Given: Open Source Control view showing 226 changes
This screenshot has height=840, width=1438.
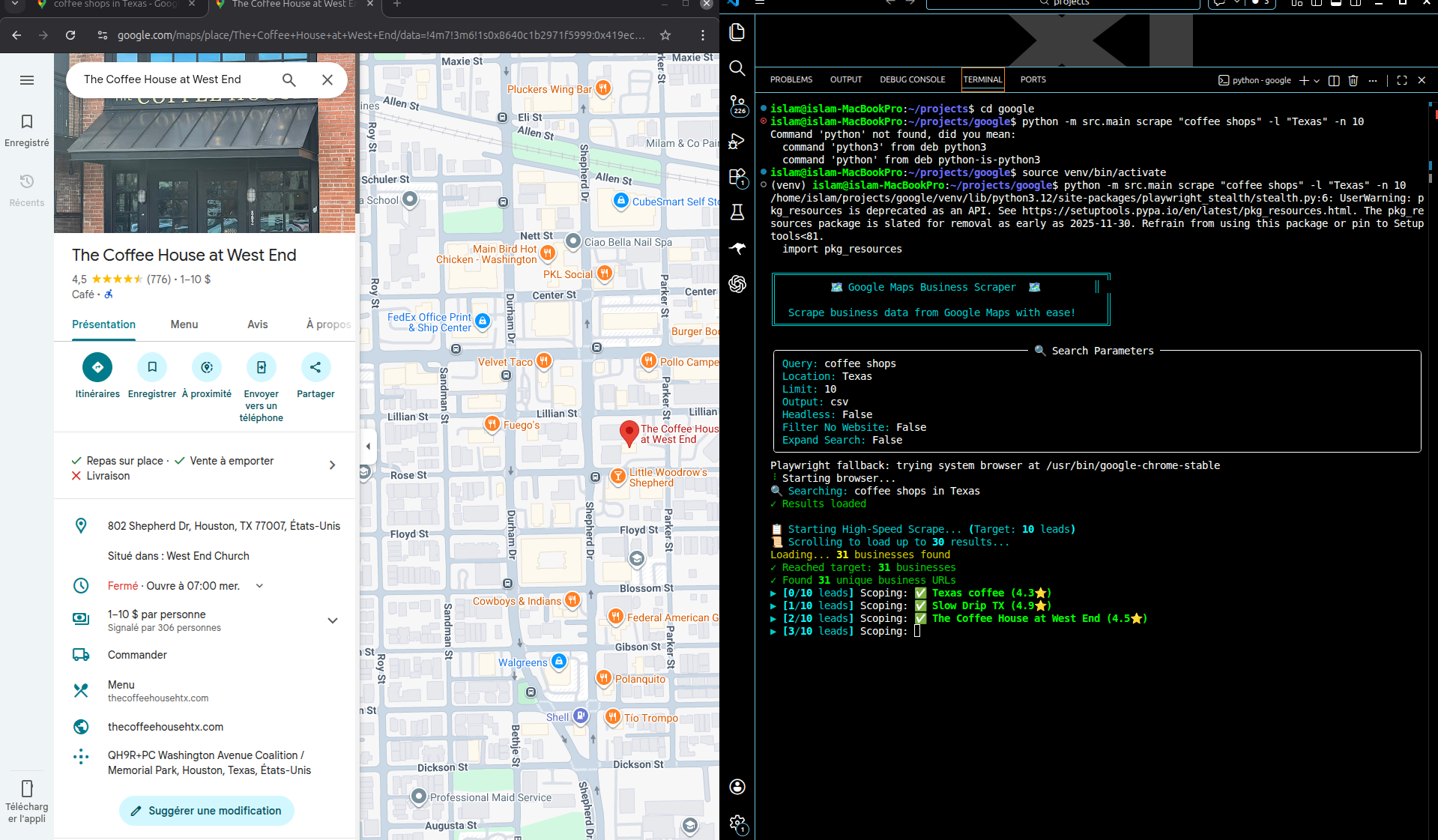Looking at the screenshot, I should coord(737,105).
